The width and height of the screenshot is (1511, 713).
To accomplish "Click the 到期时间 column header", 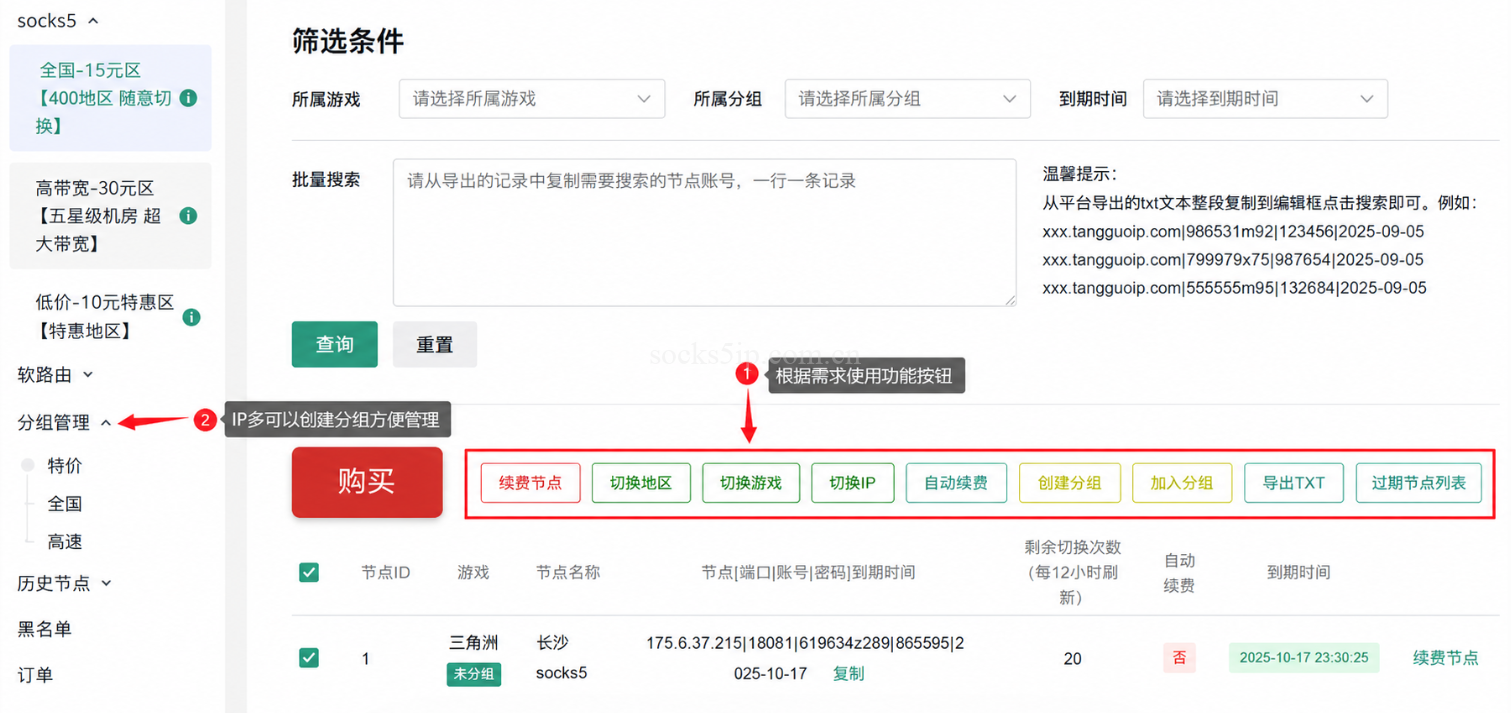I will pyautogui.click(x=1299, y=573).
